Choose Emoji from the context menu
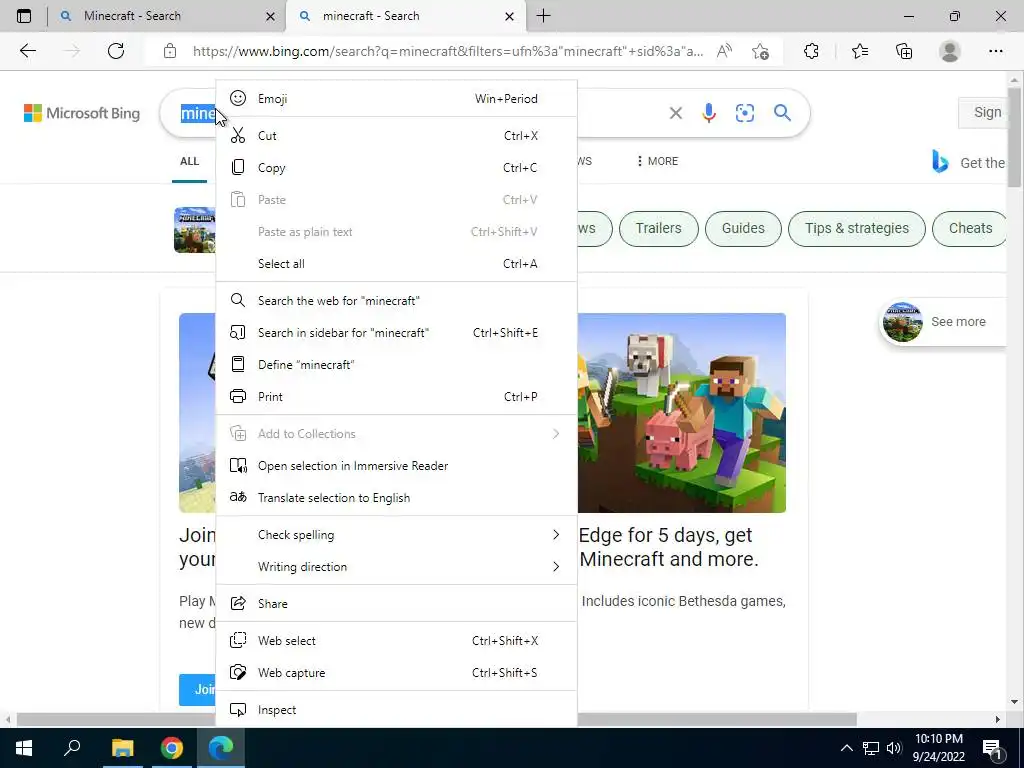Image resolution: width=1024 pixels, height=768 pixels. 396,99
